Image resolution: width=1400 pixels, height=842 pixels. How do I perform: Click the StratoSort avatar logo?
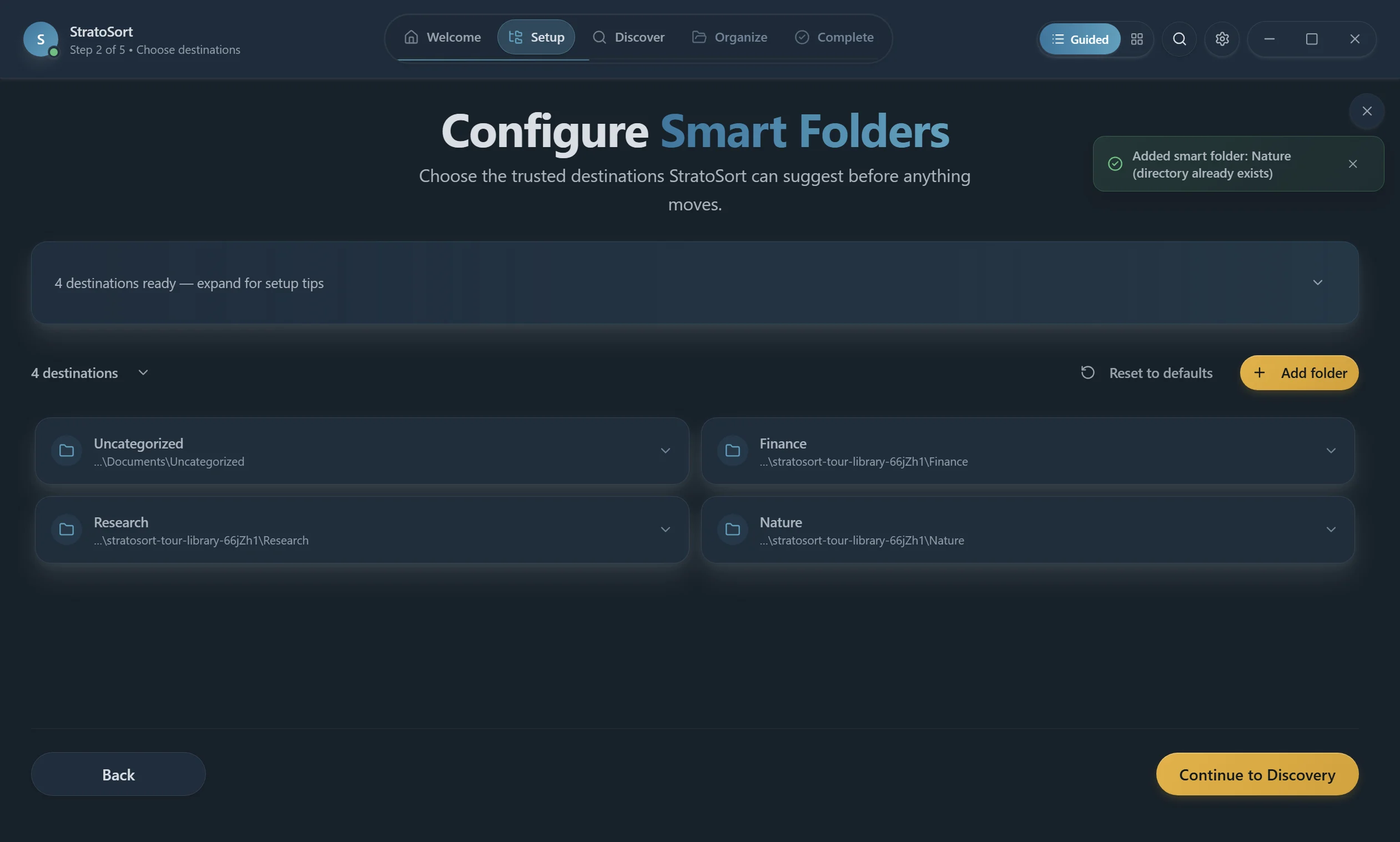[41, 39]
